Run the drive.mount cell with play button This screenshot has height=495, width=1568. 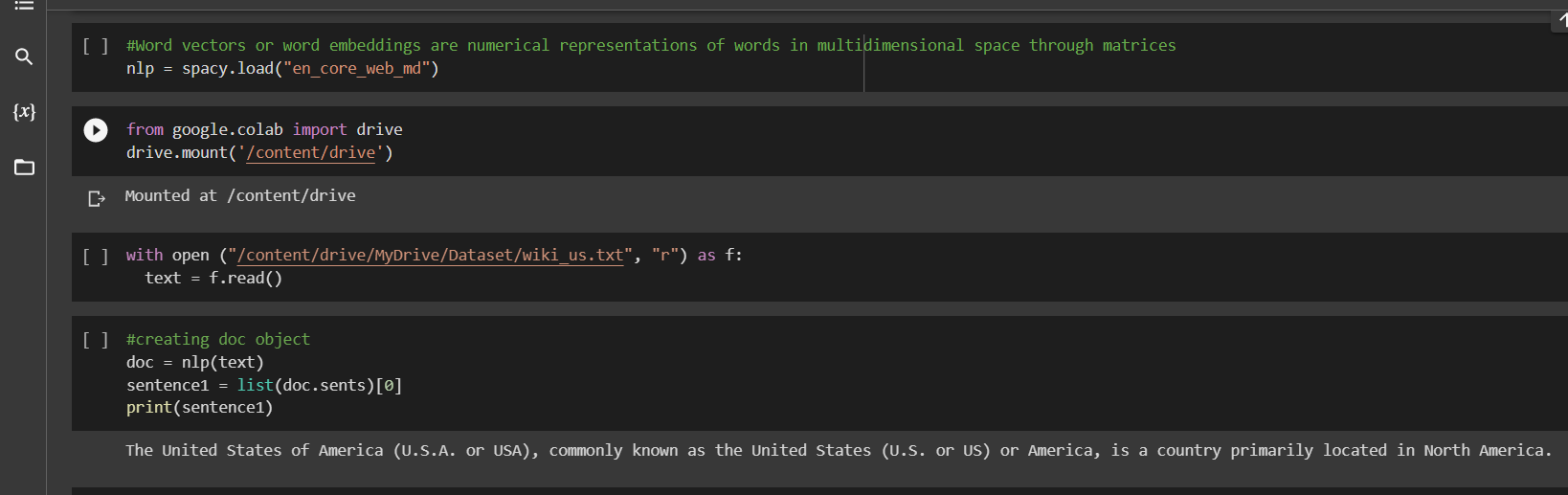click(x=96, y=130)
